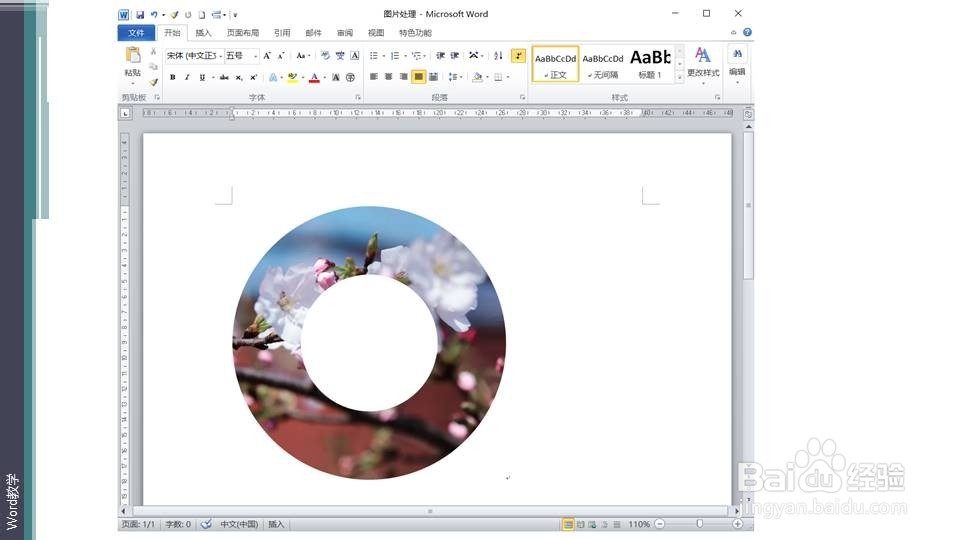
Task: Expand the Font (字体) dialog launcher
Action: pyautogui.click(x=358, y=97)
